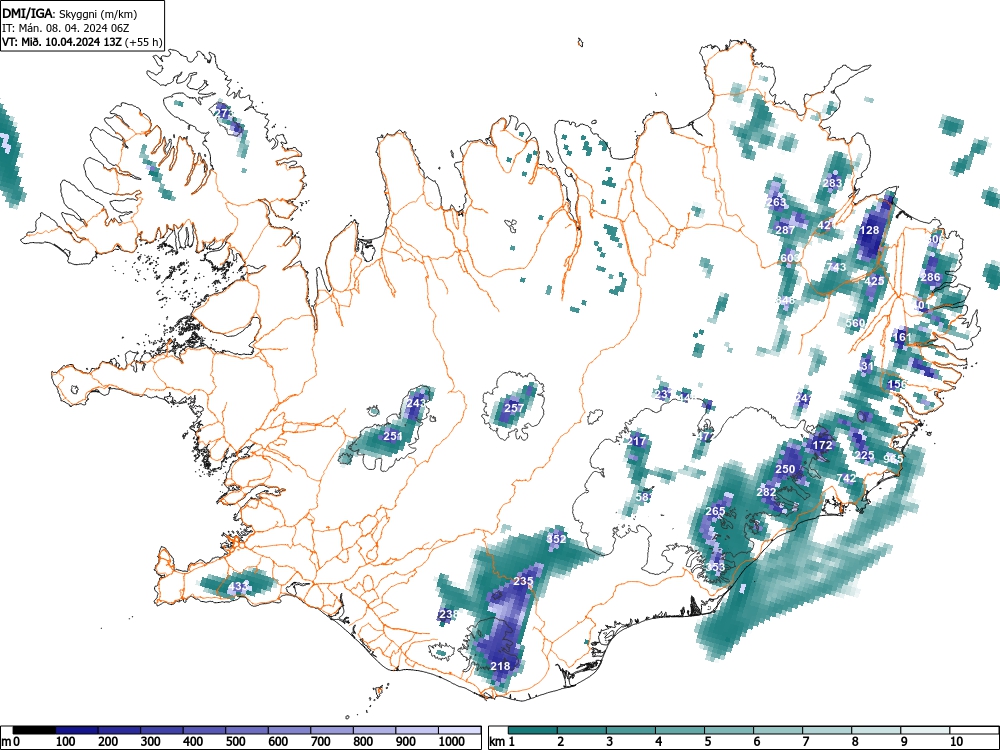The height and width of the screenshot is (750, 1000).
Task: Click the 743 visibility value
Action: pyautogui.click(x=836, y=267)
